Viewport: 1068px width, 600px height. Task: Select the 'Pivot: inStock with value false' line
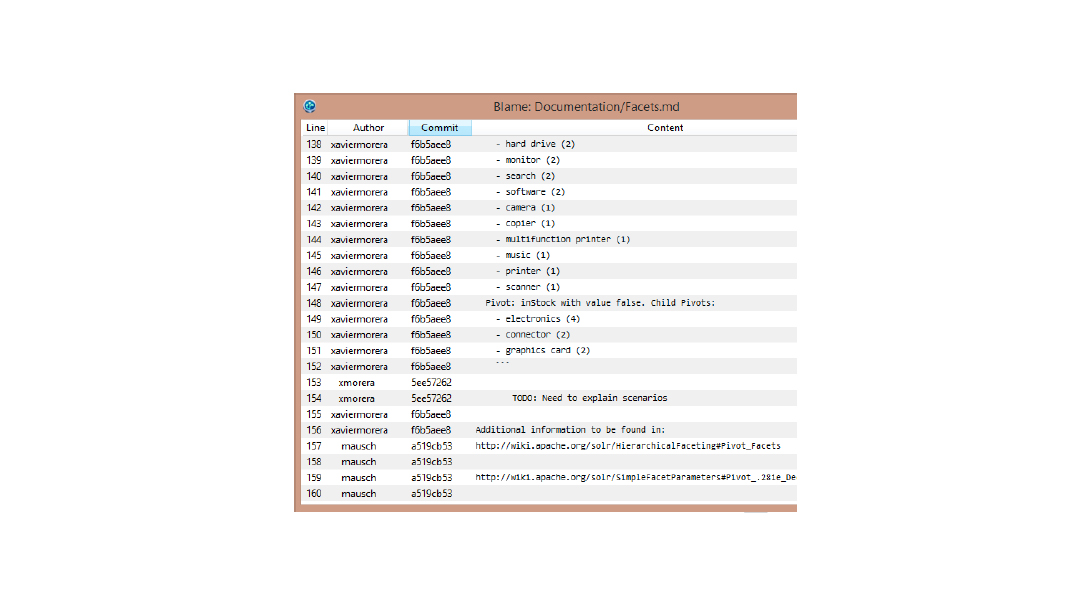(x=600, y=303)
